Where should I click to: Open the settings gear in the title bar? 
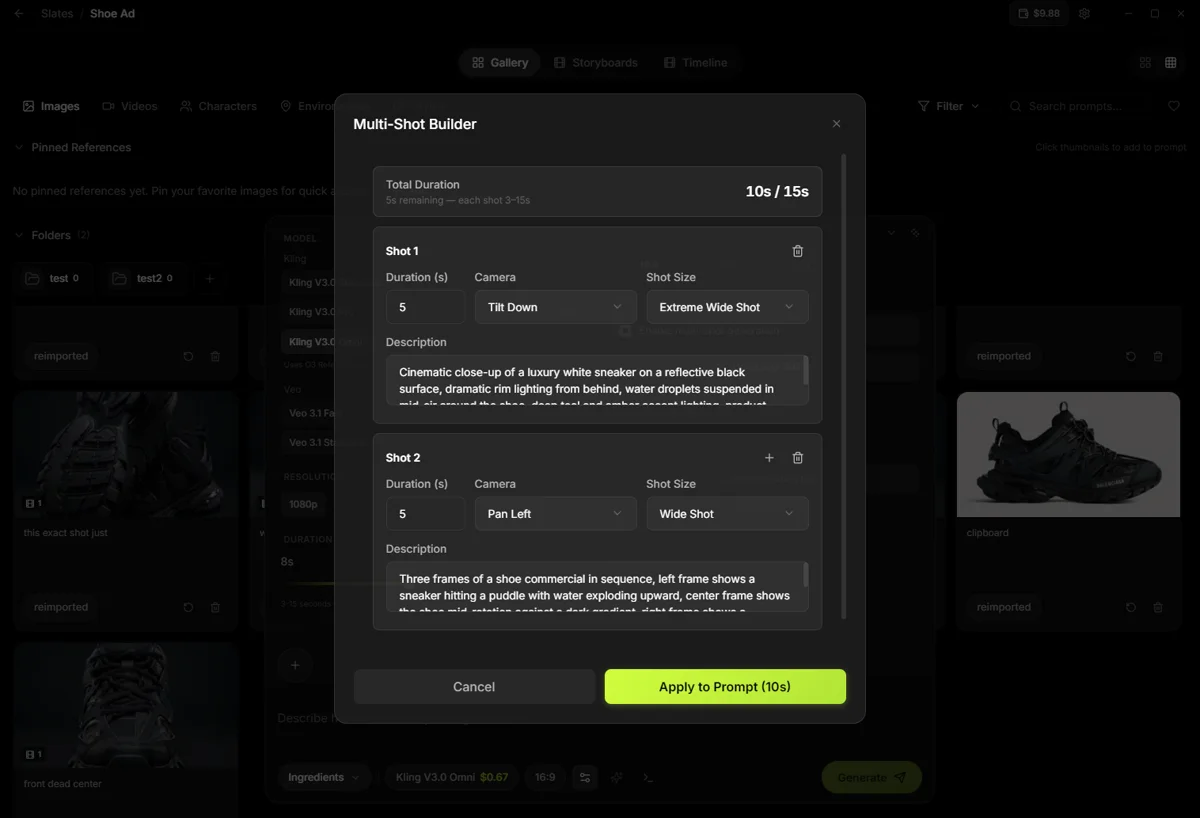[x=1084, y=14]
